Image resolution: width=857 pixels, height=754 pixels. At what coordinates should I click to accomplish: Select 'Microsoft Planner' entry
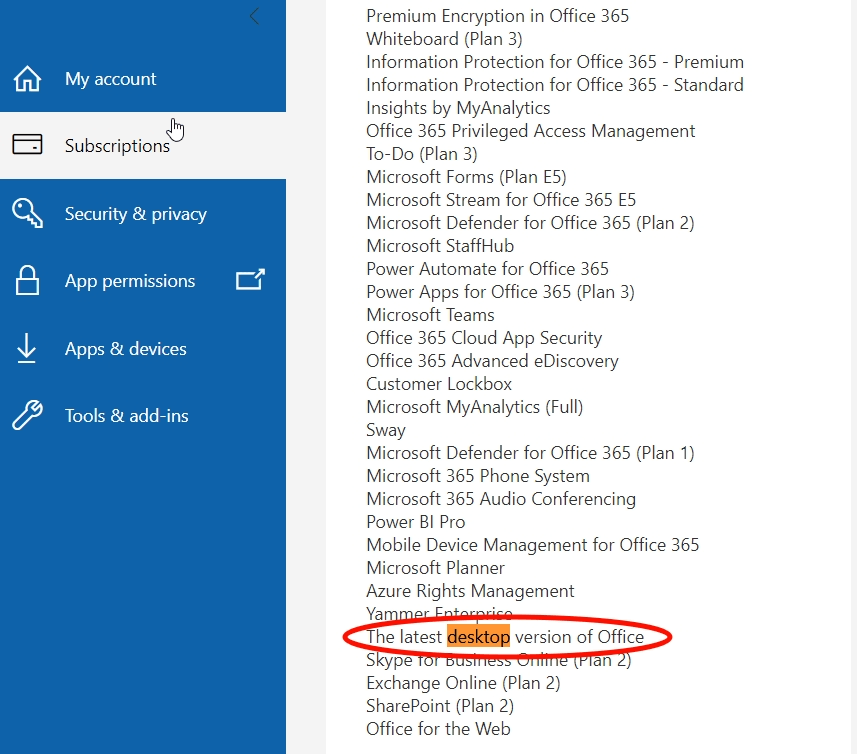436,568
